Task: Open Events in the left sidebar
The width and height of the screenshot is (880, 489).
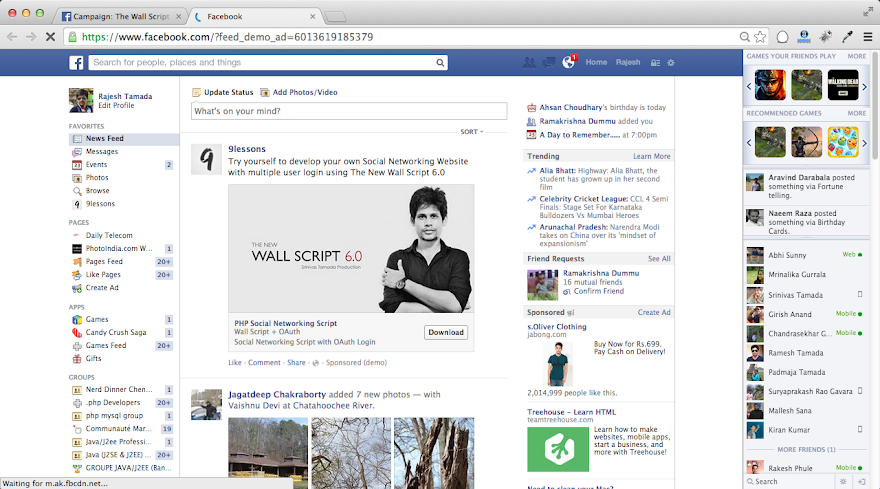Action: 96,164
